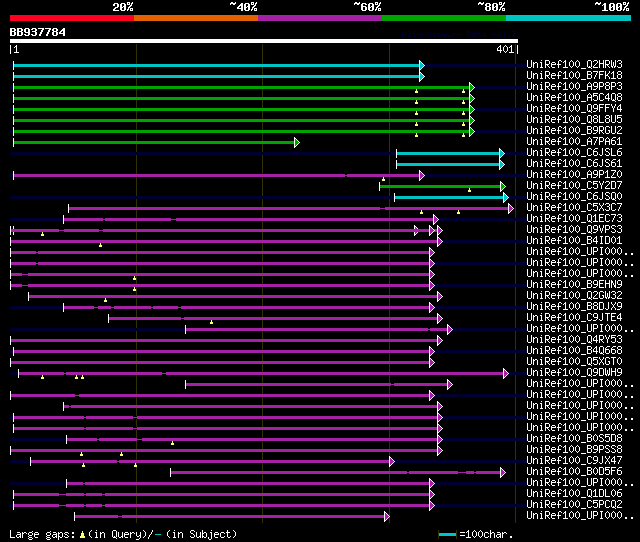Click the UniRef100_Q5XGT0 label

[574, 362]
